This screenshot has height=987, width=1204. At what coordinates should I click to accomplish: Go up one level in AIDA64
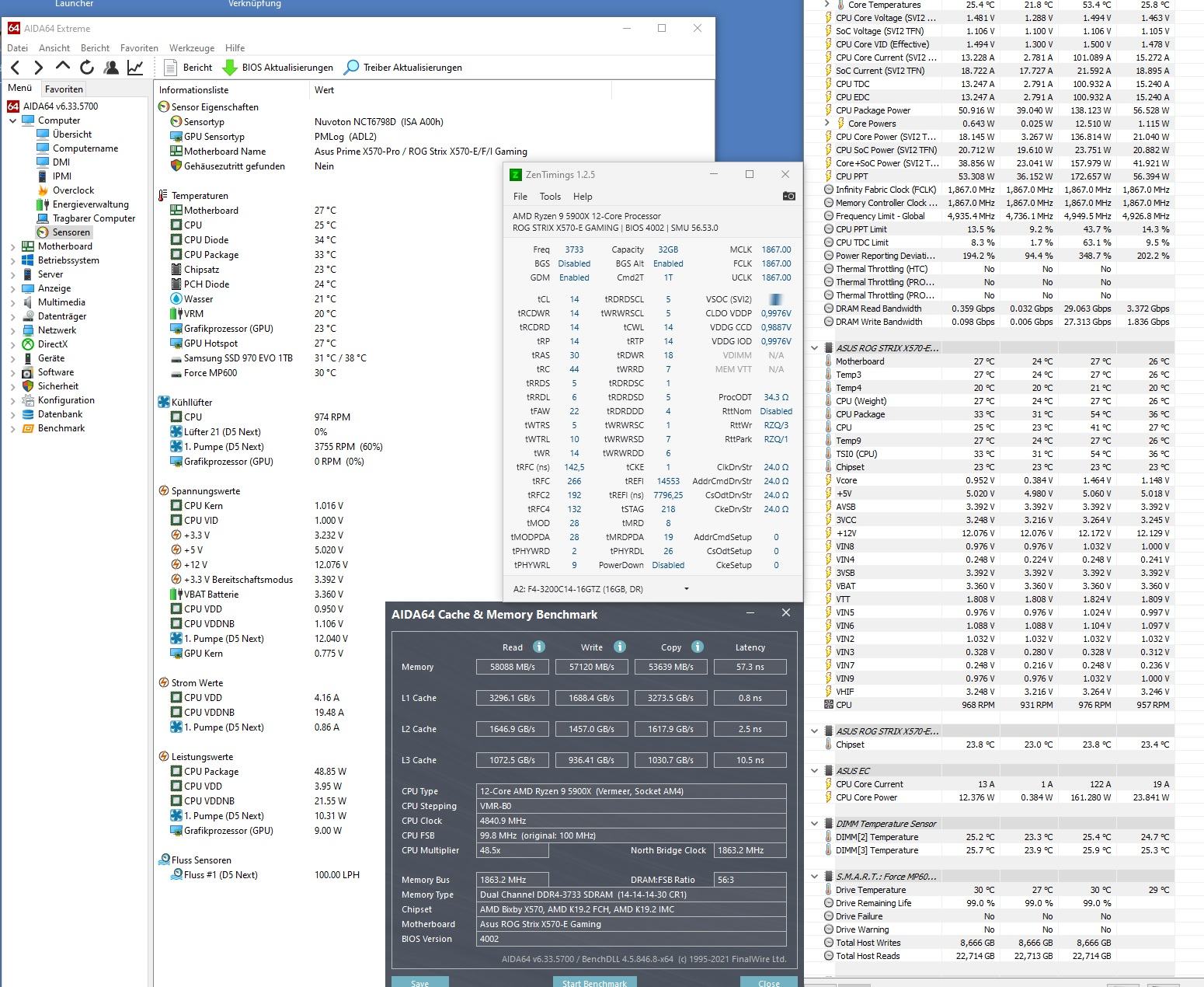coord(63,66)
